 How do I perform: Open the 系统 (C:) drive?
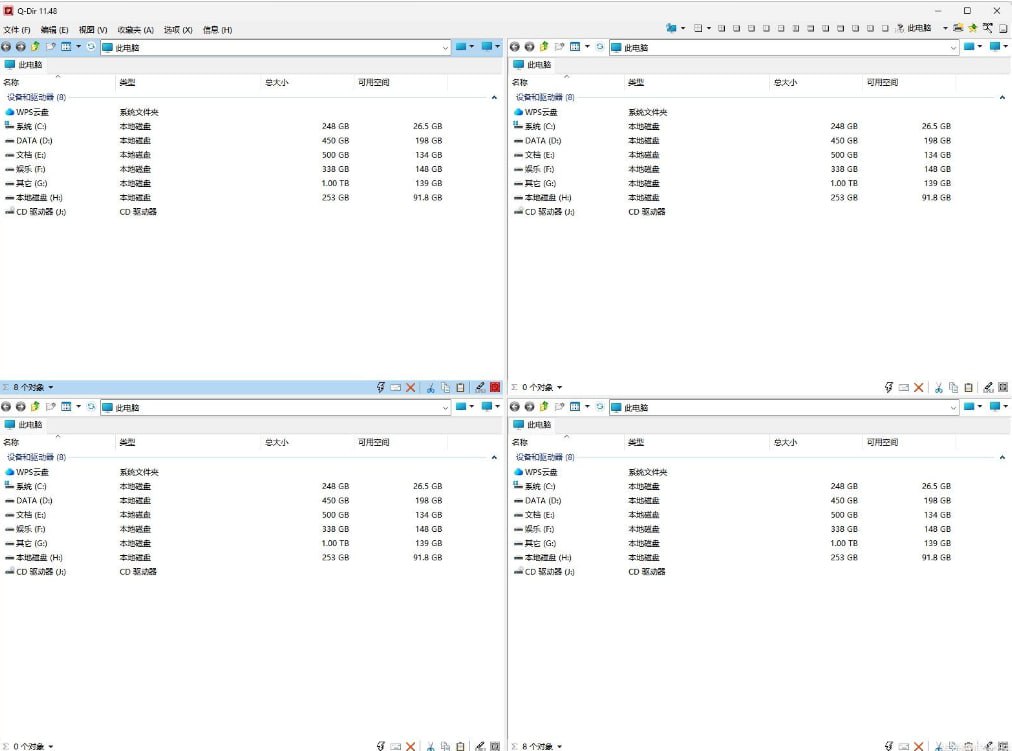click(x=30, y=126)
